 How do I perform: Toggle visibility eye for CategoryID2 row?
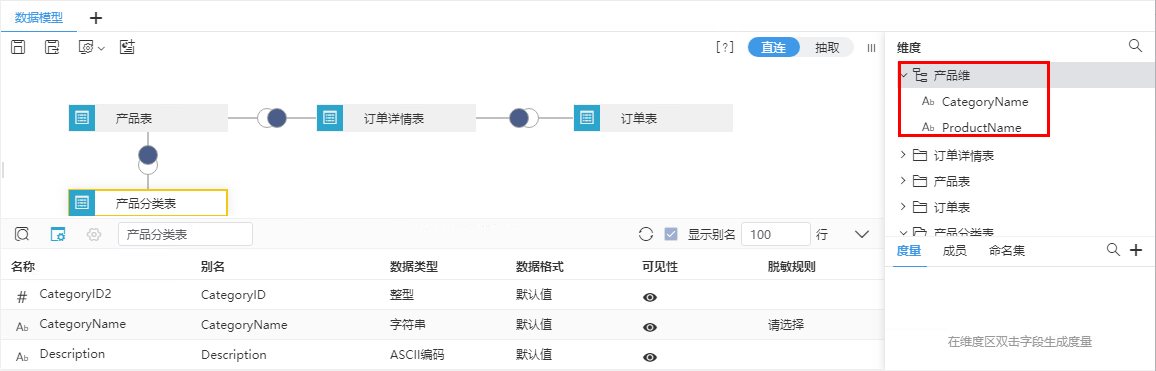pyautogui.click(x=650, y=297)
